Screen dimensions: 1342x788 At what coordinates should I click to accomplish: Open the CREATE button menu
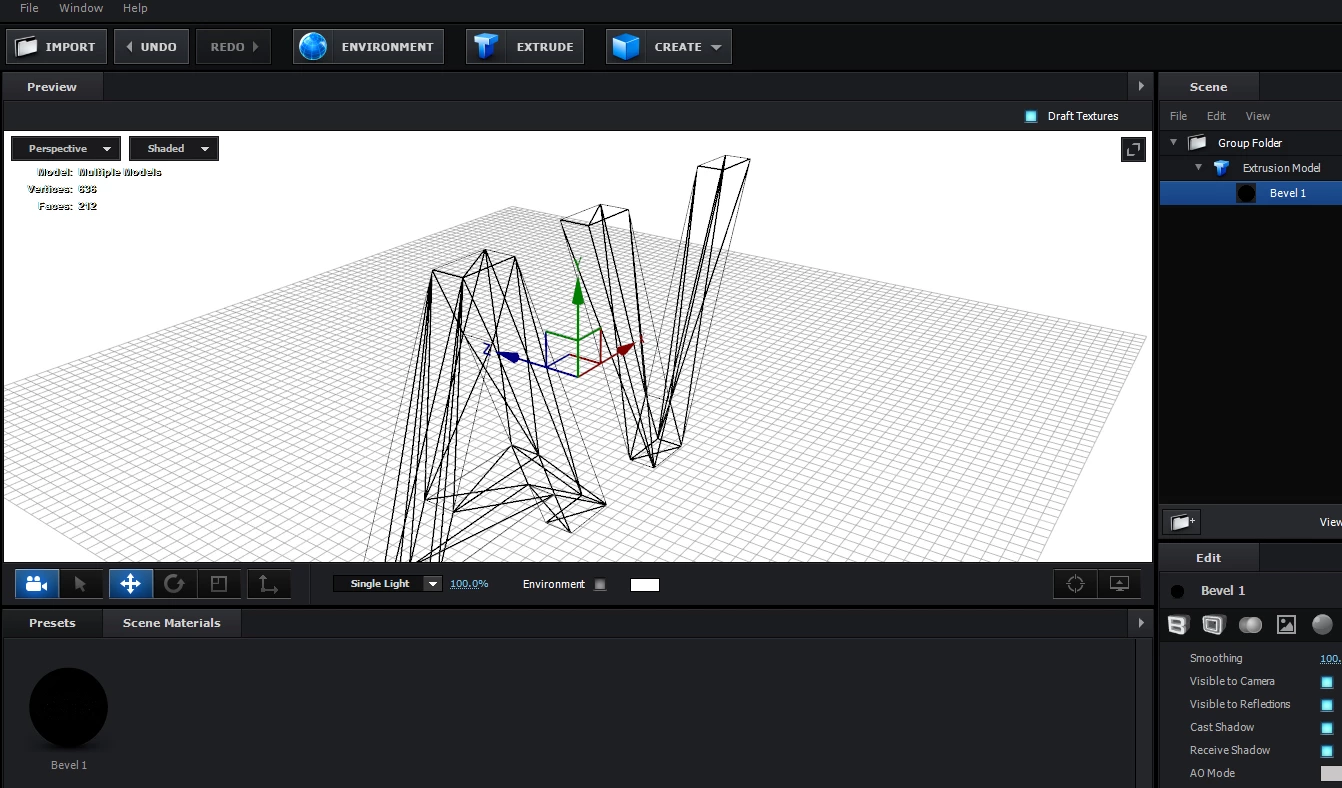[669, 47]
